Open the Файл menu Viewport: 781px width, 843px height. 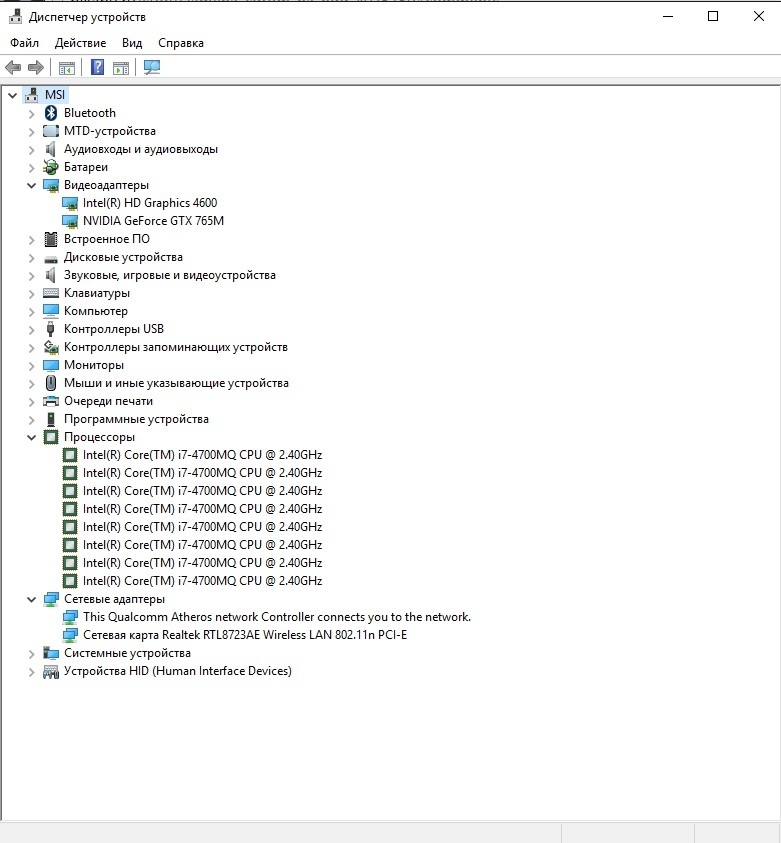tap(24, 43)
